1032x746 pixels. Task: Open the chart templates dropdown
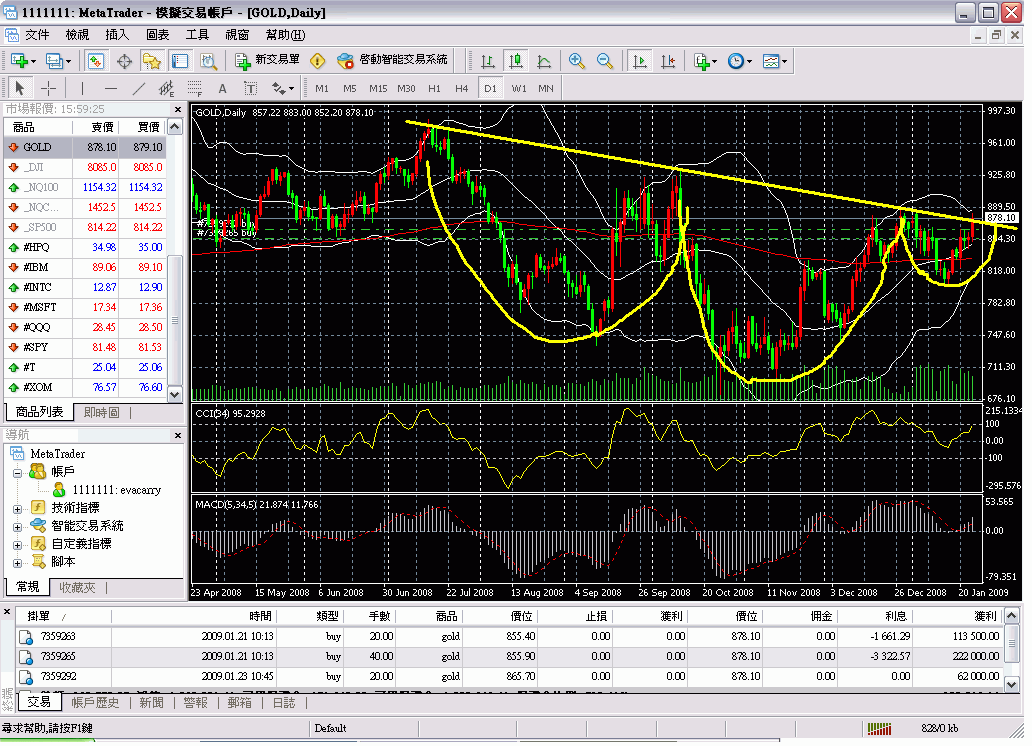[775, 61]
